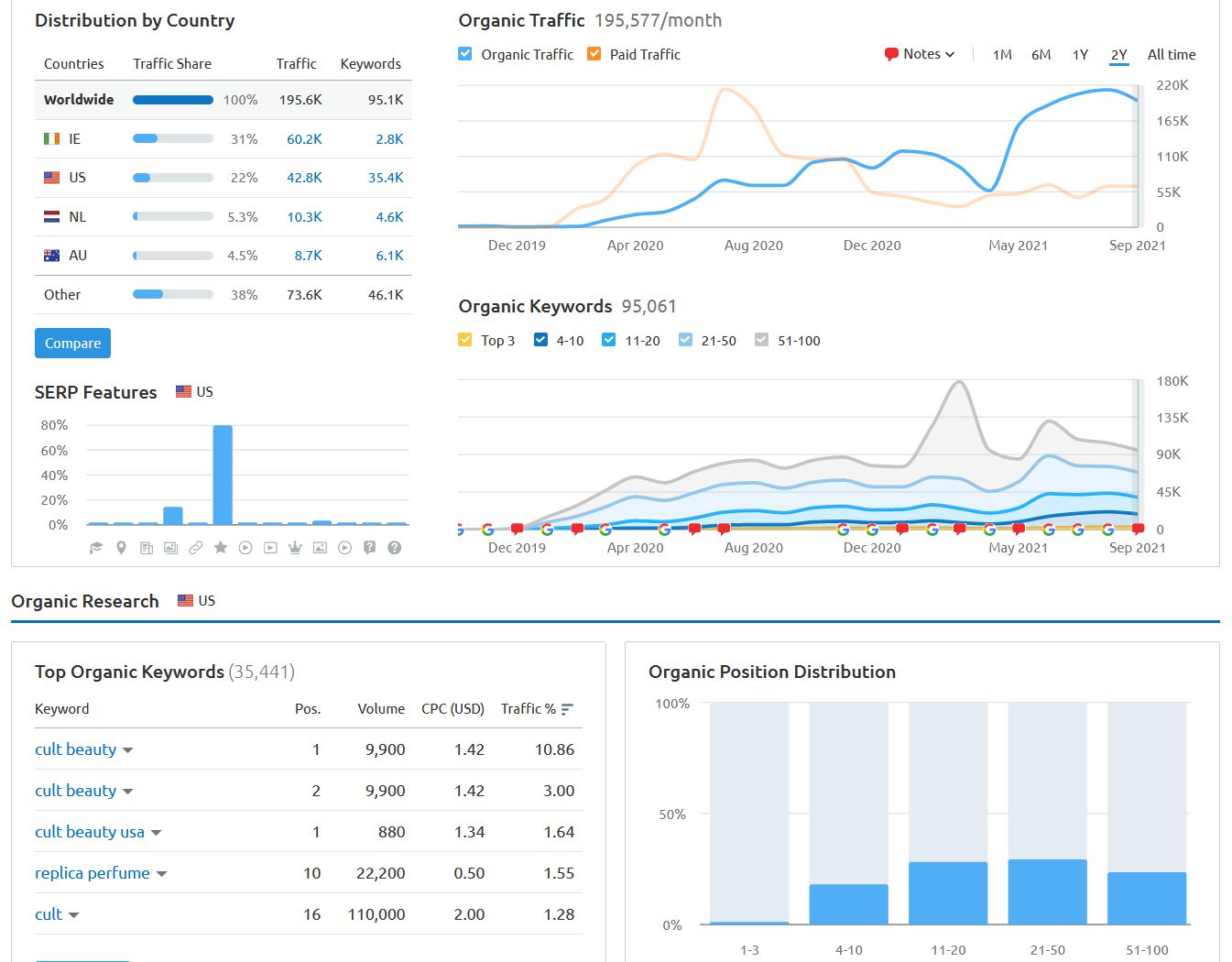Open the NL traffic value 10.3K
1232x962 pixels.
coord(304,217)
